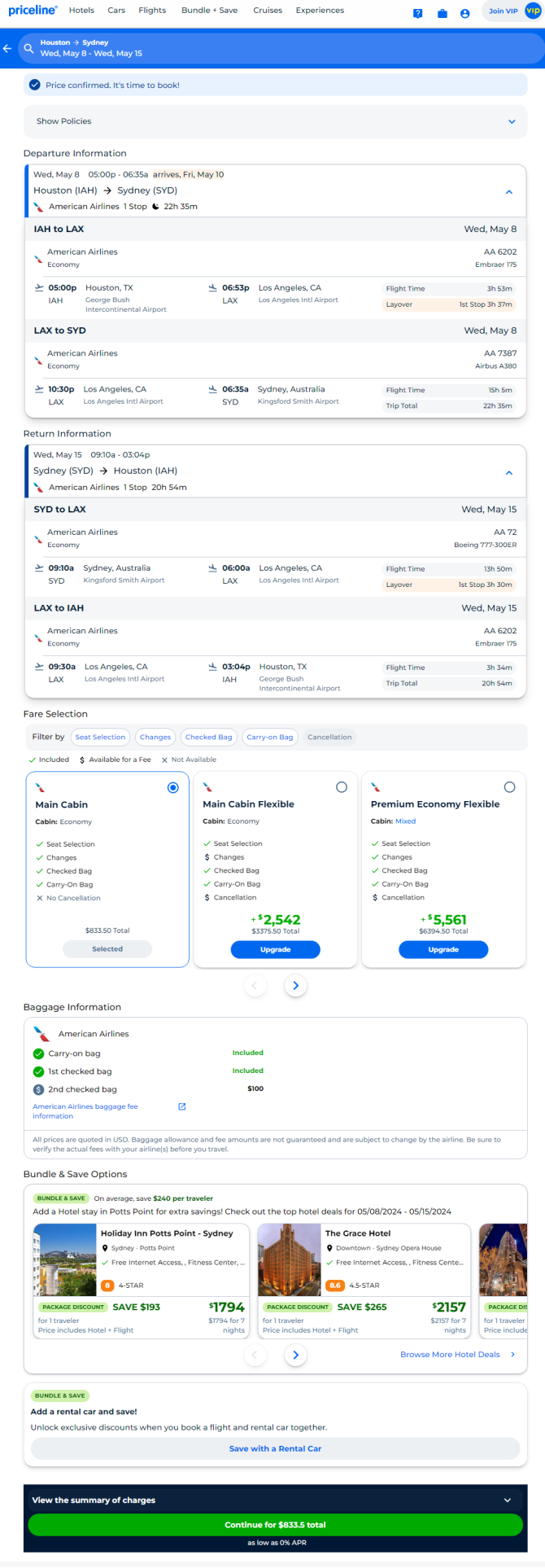Open The Grace Hotel photo
This screenshot has width=545, height=1568.
[x=290, y=1260]
